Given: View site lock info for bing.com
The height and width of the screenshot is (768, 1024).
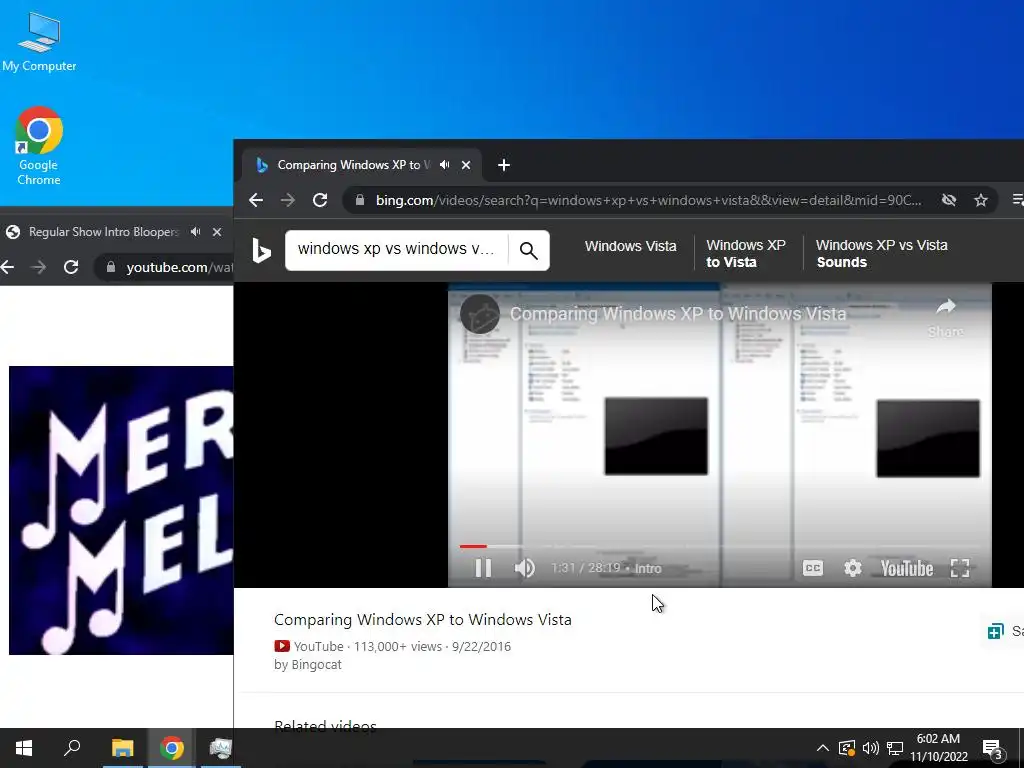Looking at the screenshot, I should click(x=359, y=200).
